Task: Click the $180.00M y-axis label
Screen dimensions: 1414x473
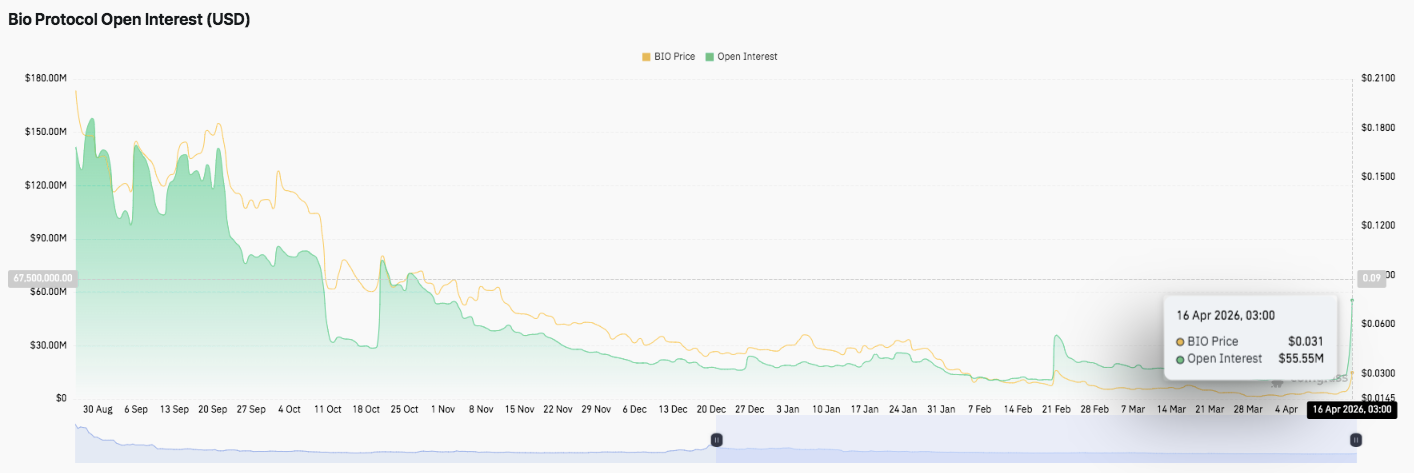Action: coord(46,78)
